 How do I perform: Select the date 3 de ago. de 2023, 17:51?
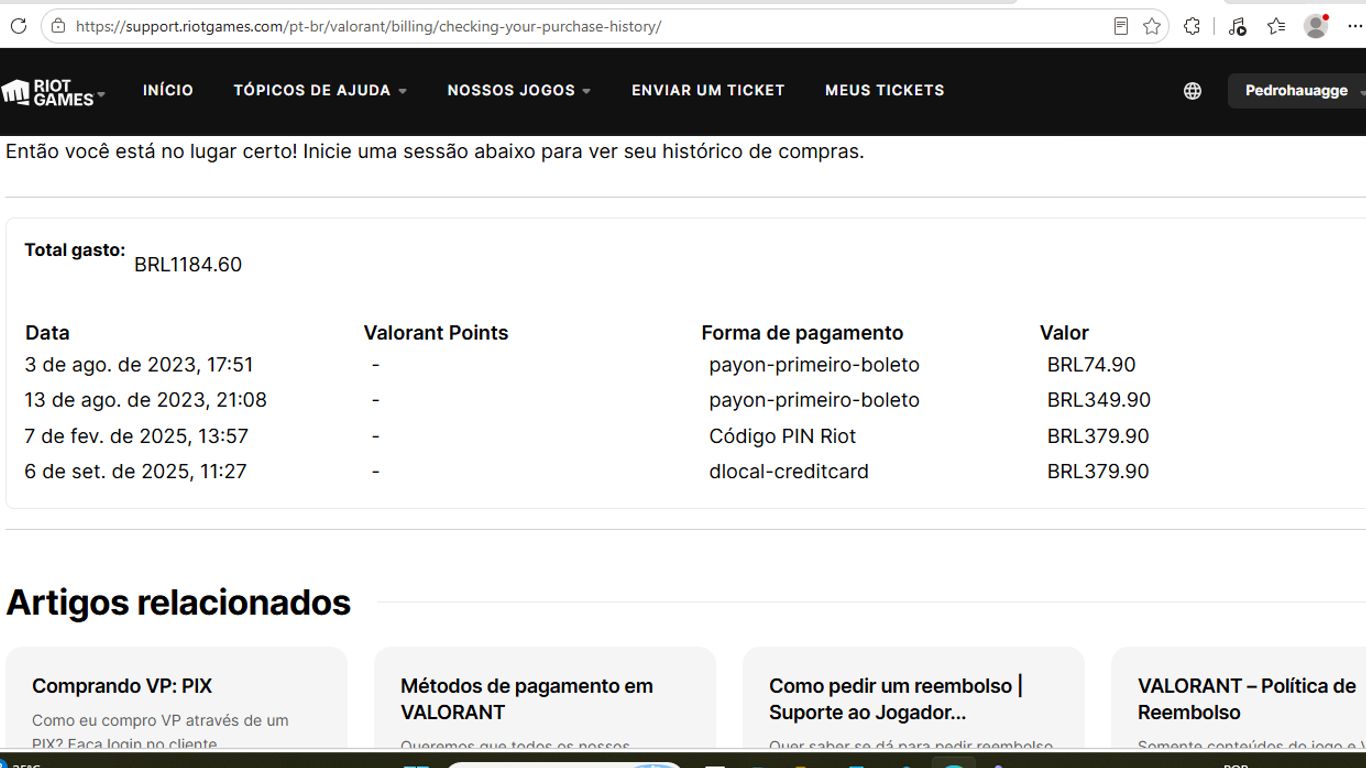pos(139,365)
